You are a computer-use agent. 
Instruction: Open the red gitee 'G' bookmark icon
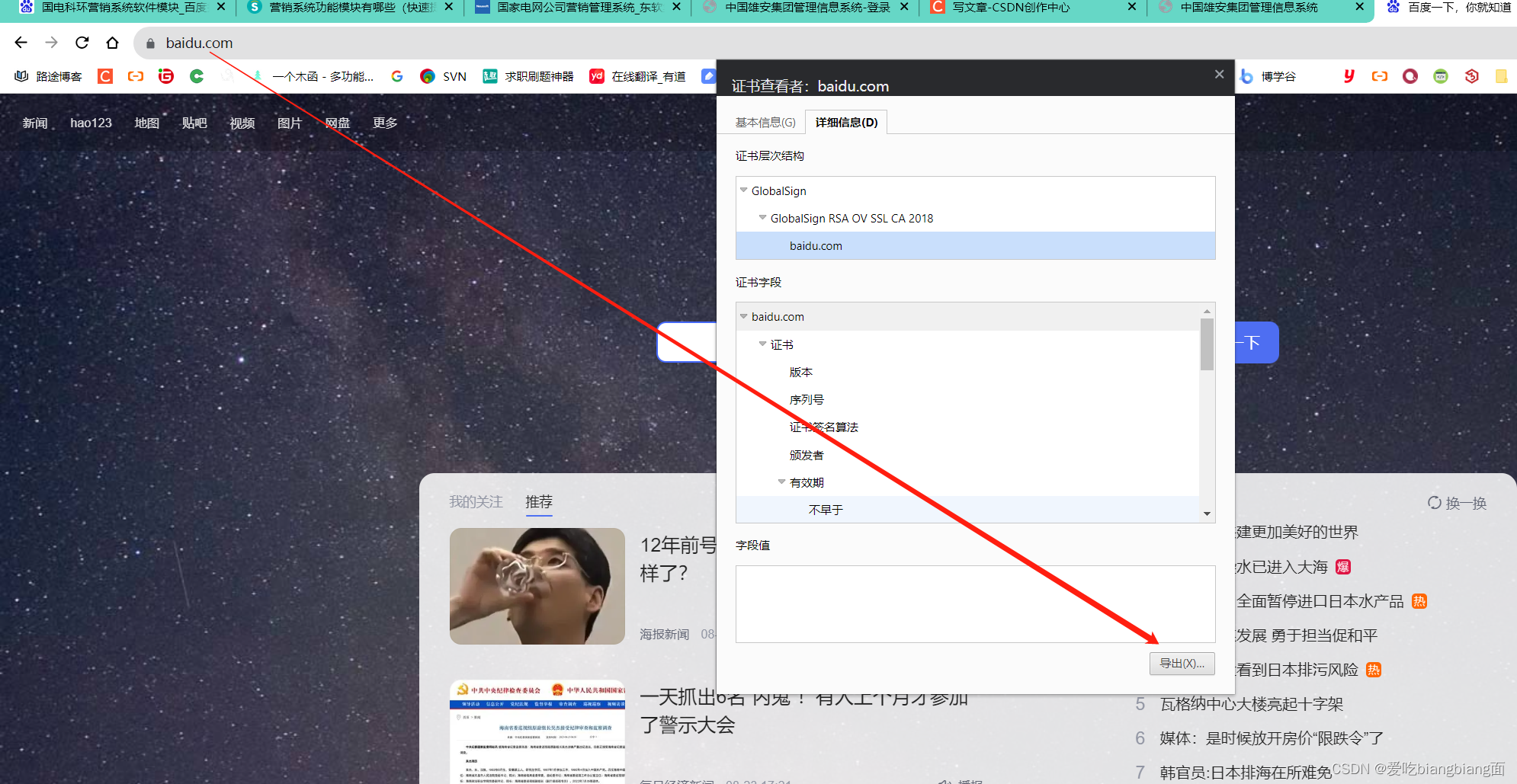click(x=166, y=76)
